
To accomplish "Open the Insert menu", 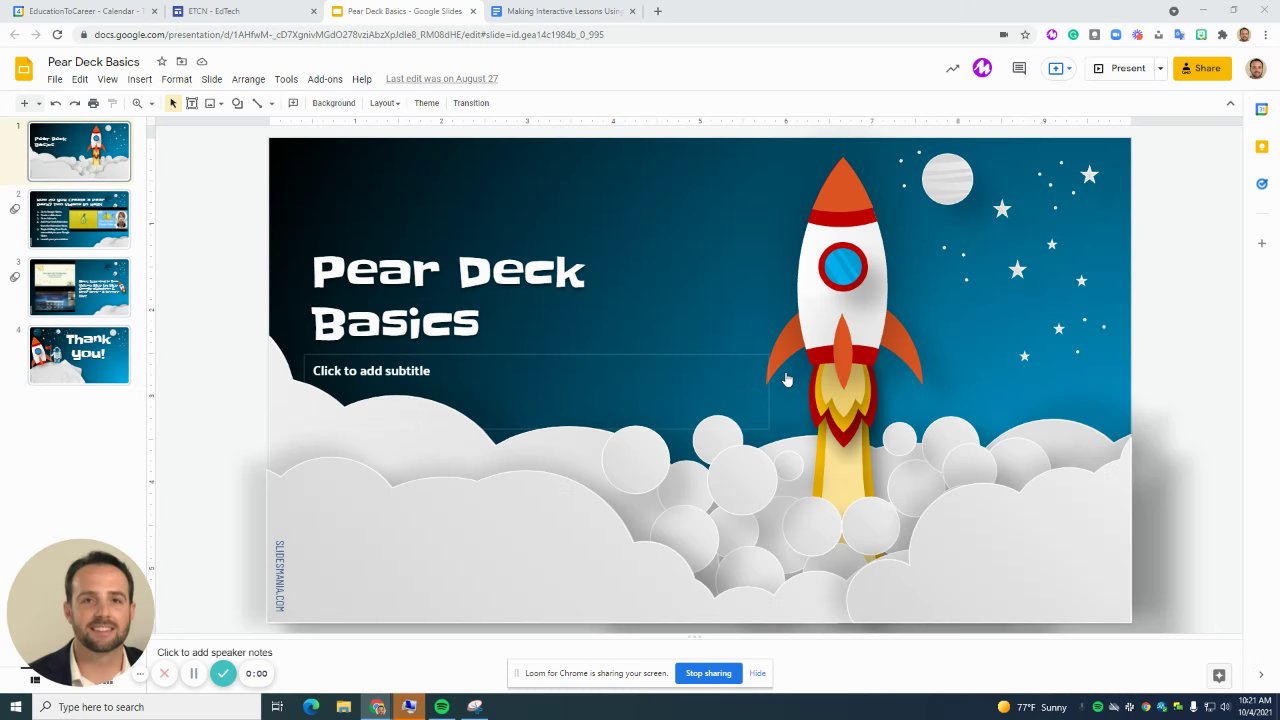I will click(140, 79).
